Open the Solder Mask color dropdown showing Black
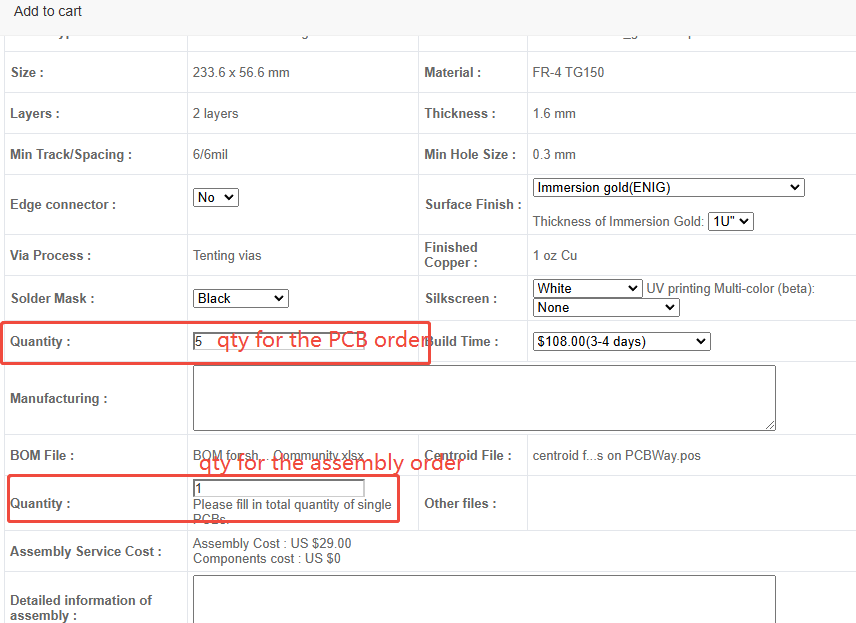 pos(240,298)
